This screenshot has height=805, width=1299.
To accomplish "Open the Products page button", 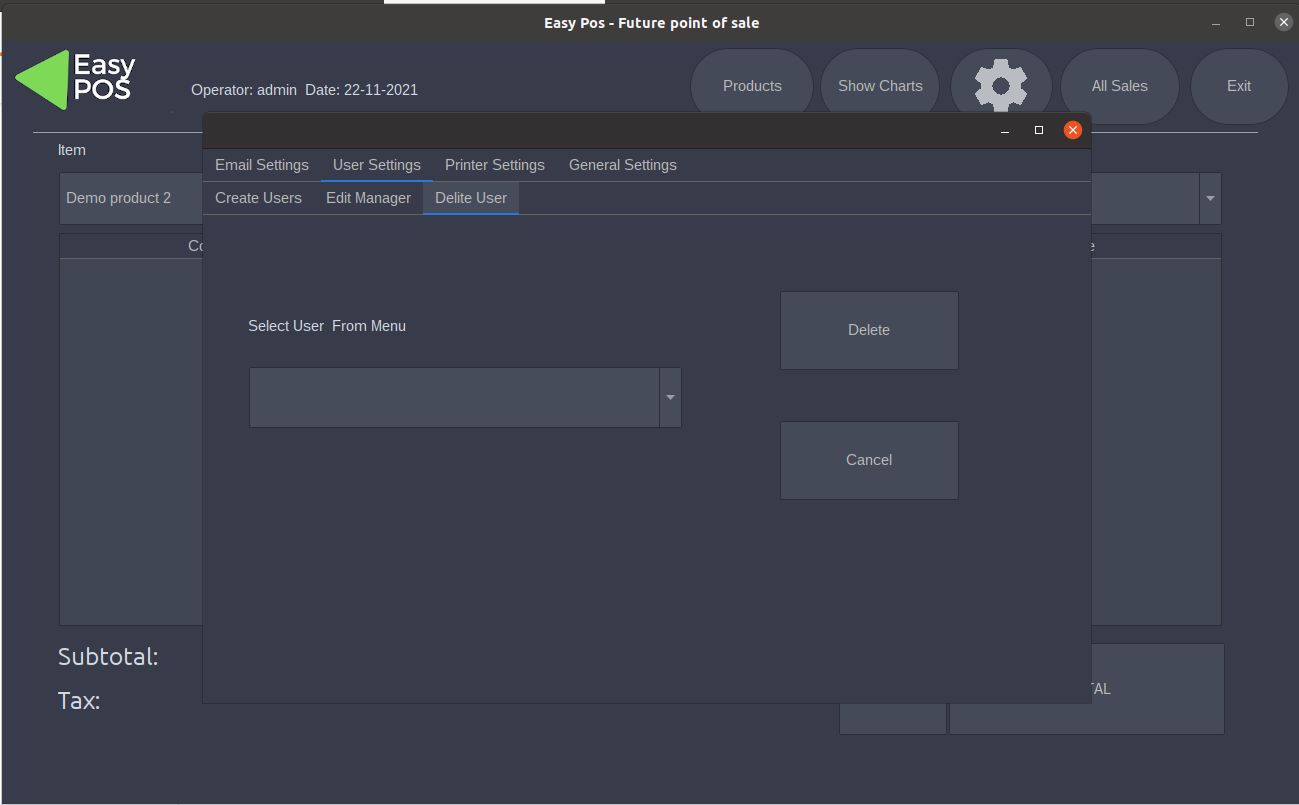I will tap(752, 86).
